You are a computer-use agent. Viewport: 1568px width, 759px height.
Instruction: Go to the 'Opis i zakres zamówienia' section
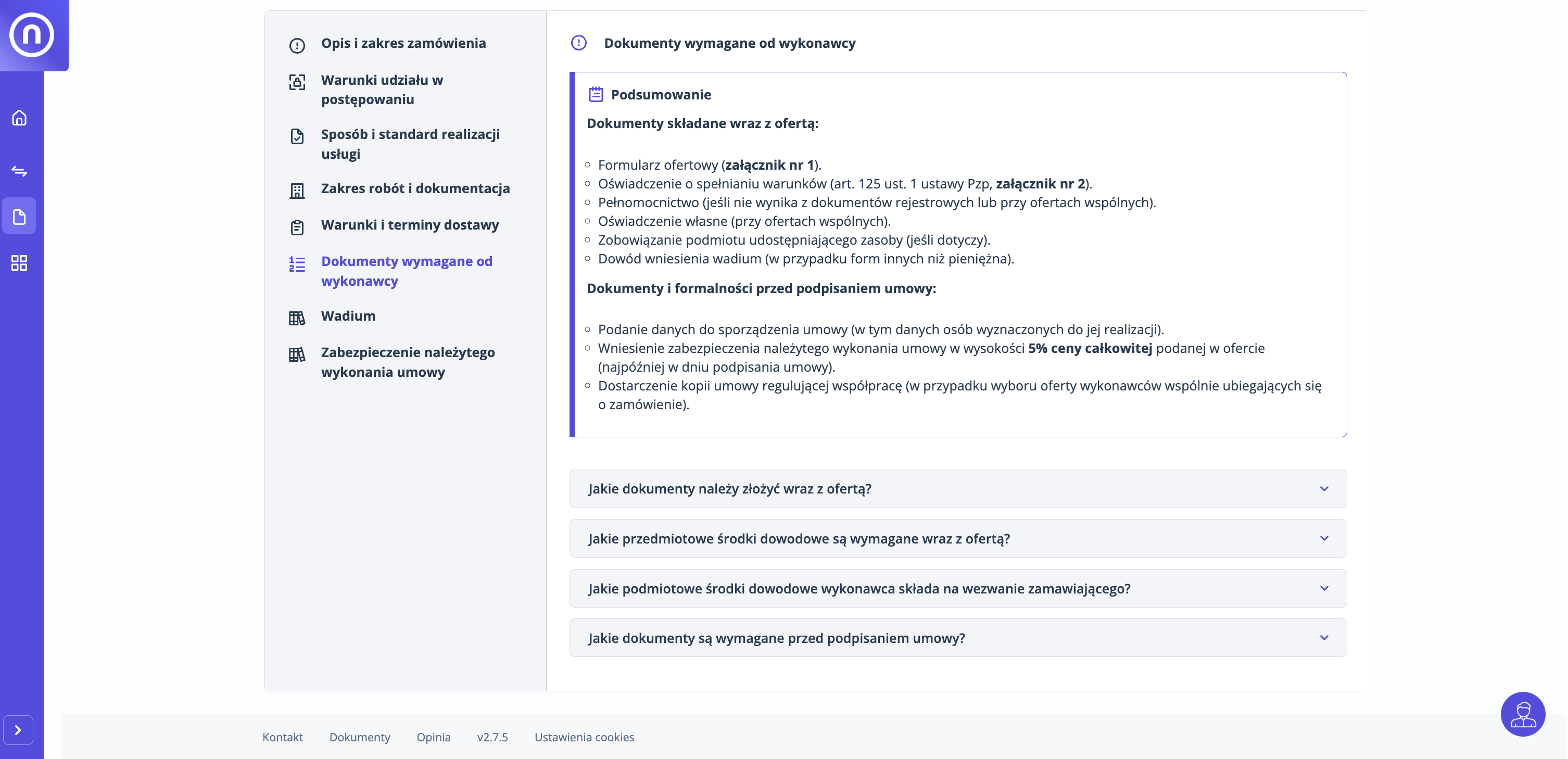(403, 43)
